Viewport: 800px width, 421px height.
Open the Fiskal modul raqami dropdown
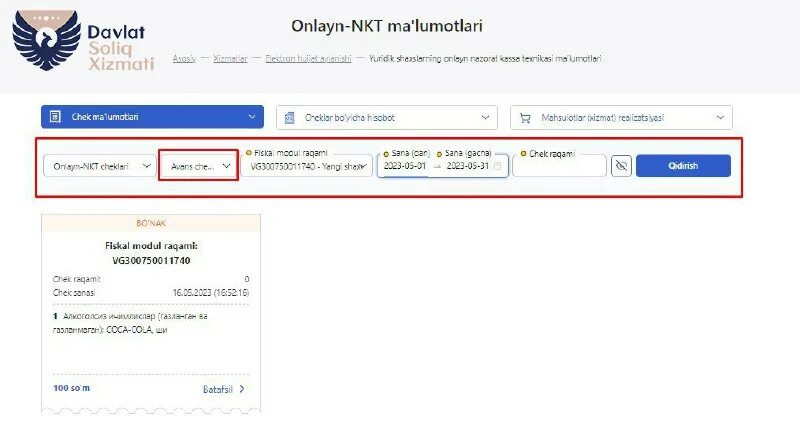pyautogui.click(x=307, y=166)
